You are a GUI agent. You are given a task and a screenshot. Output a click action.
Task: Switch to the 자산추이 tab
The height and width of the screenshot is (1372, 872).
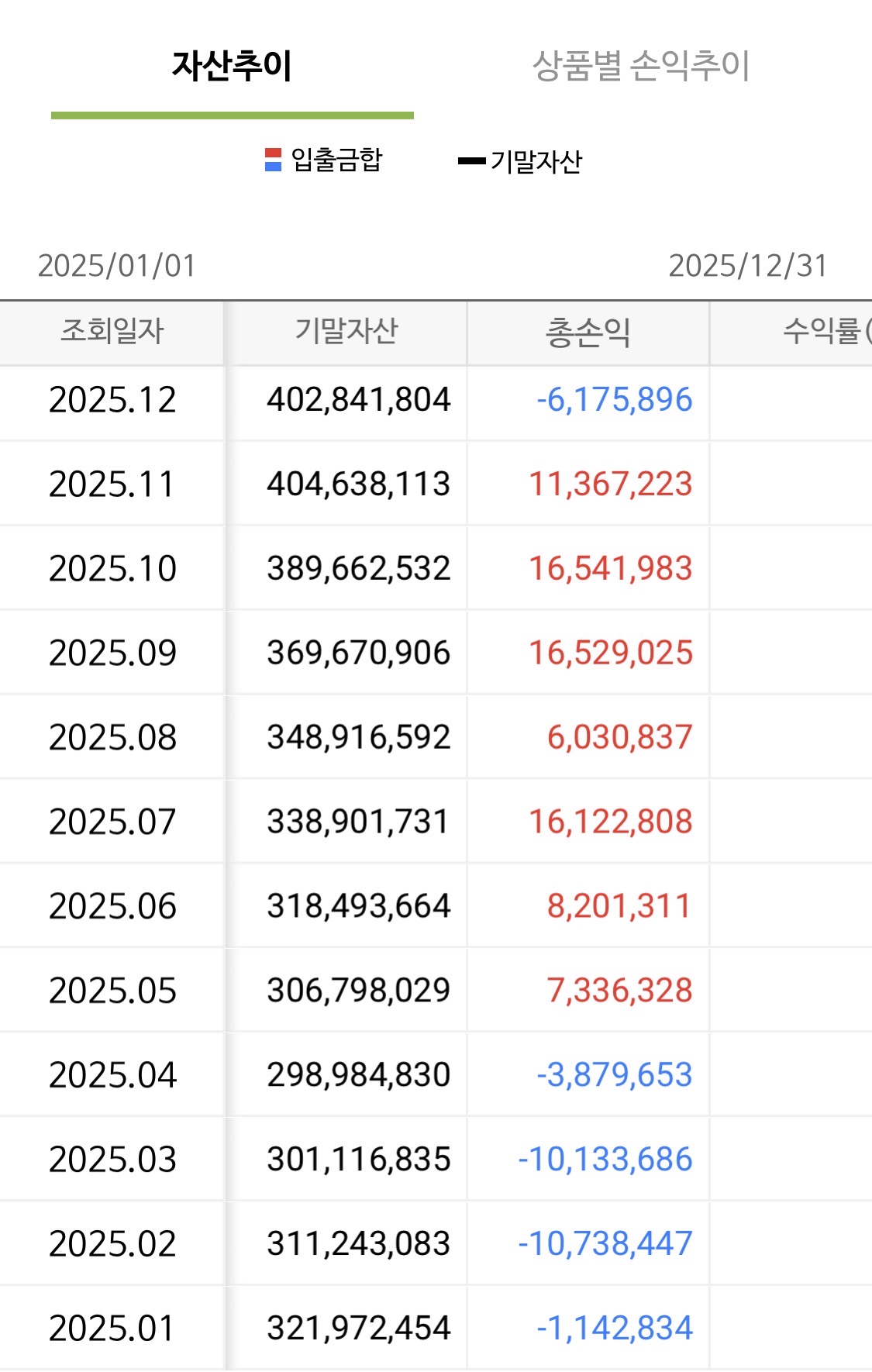coord(232,67)
